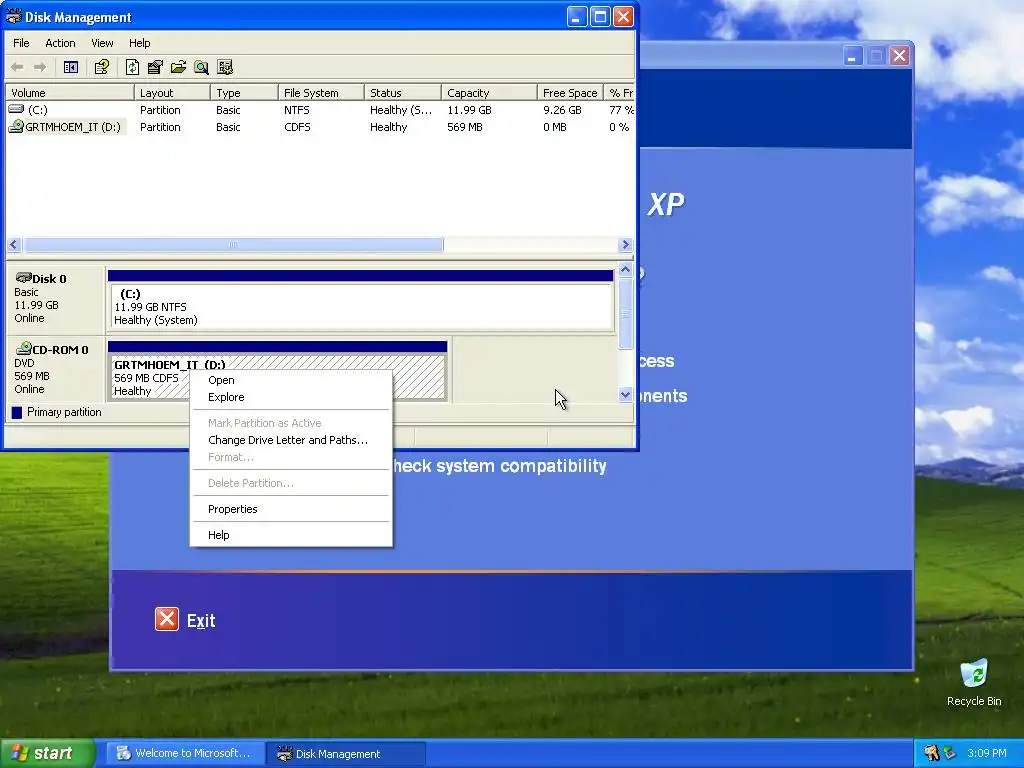Click the first system tray icon
This screenshot has height=768, width=1024.
(931, 753)
